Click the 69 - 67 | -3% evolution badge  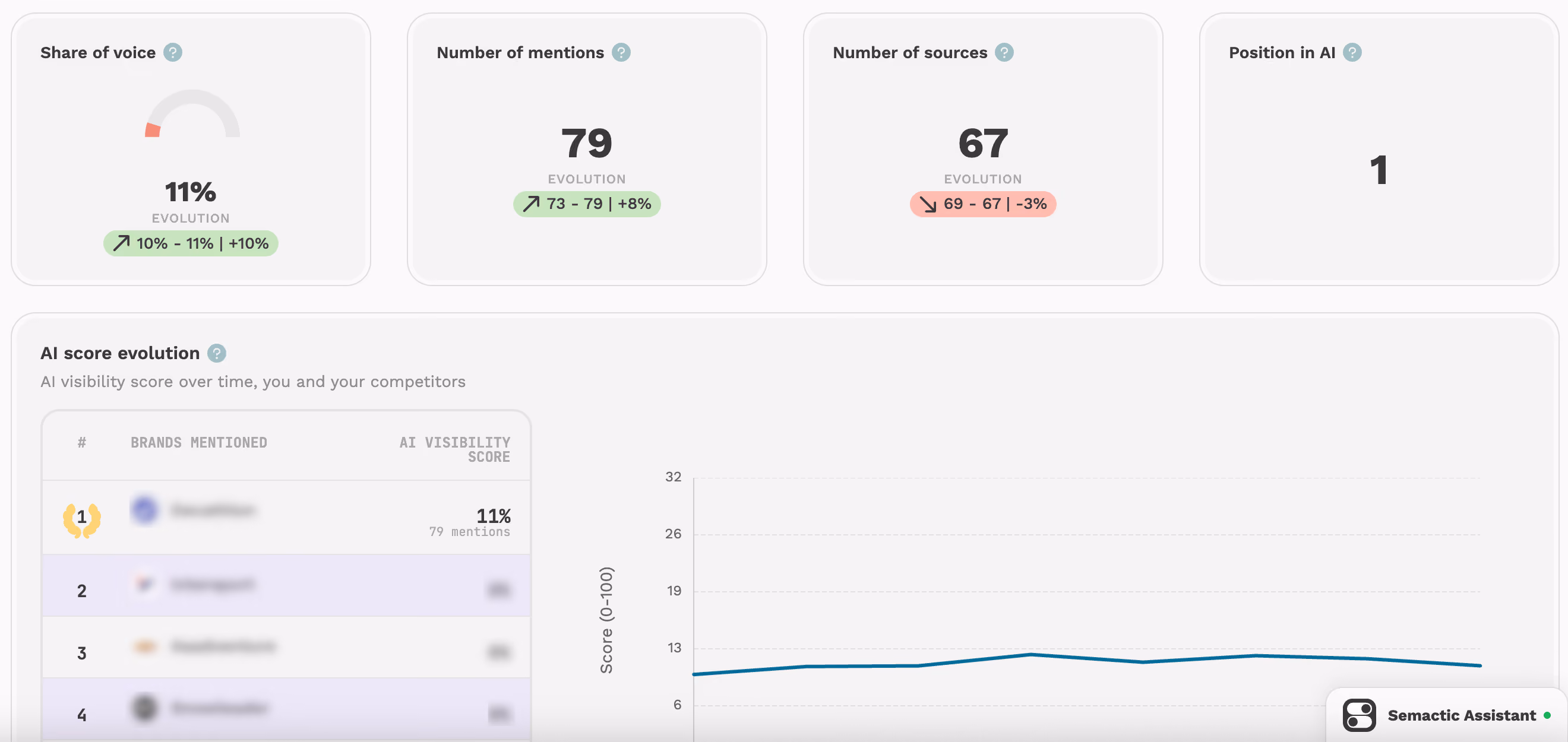coord(983,204)
